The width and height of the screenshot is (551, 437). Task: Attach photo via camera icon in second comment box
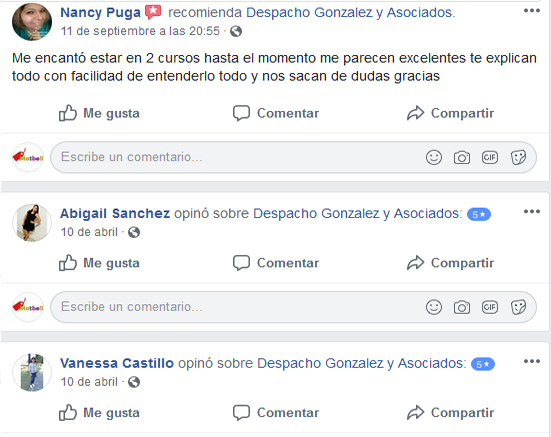[x=462, y=307]
